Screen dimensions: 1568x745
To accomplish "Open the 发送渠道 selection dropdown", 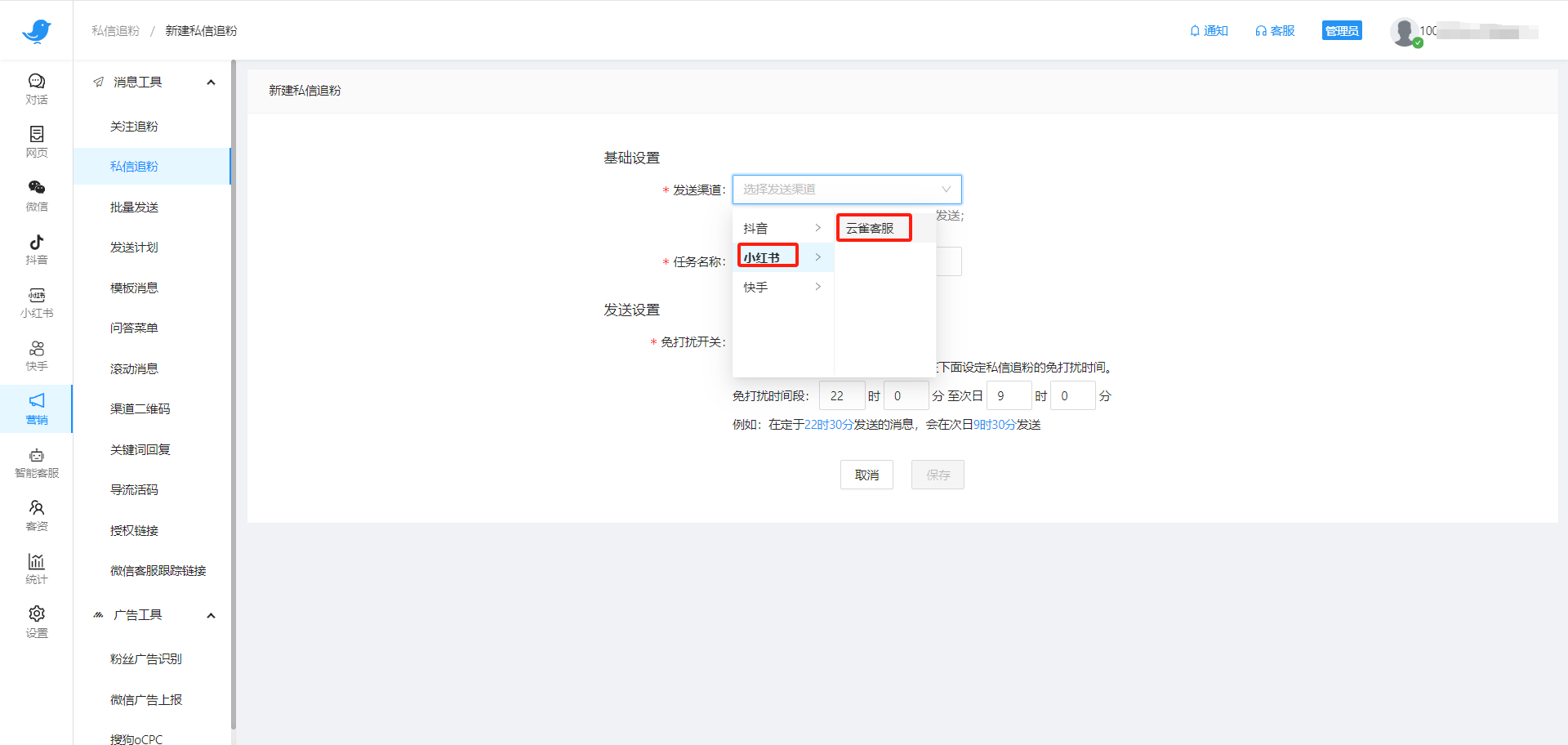I will pyautogui.click(x=847, y=189).
